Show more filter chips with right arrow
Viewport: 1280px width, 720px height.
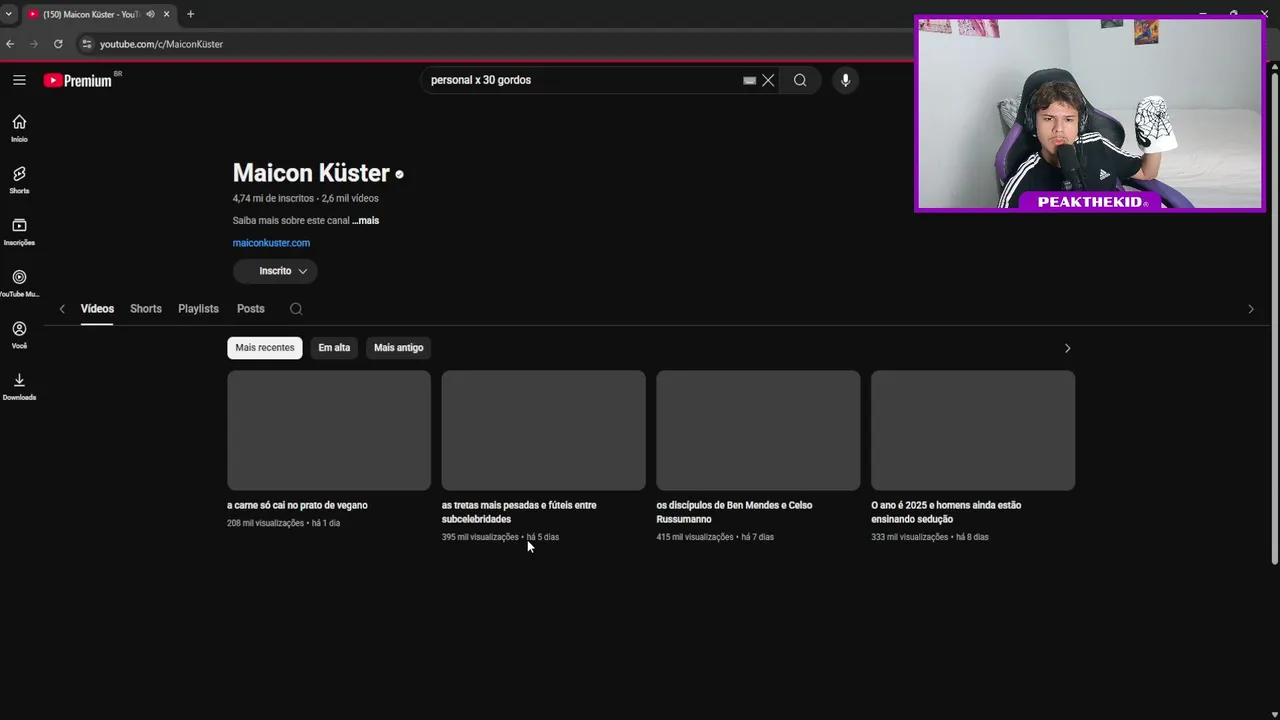pyautogui.click(x=1067, y=348)
